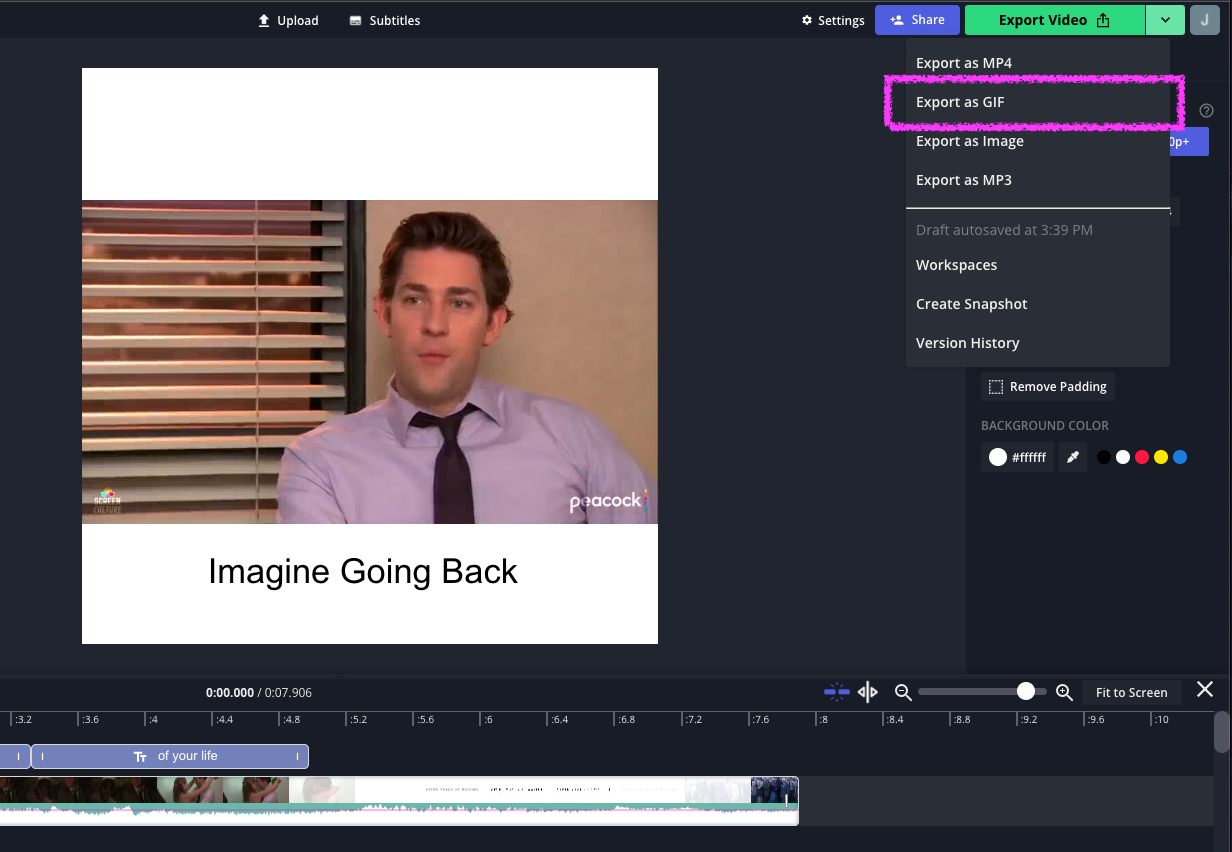Viewport: 1232px width, 852px height.
Task: Choose Export as MP3 from menu
Action: [x=964, y=180]
